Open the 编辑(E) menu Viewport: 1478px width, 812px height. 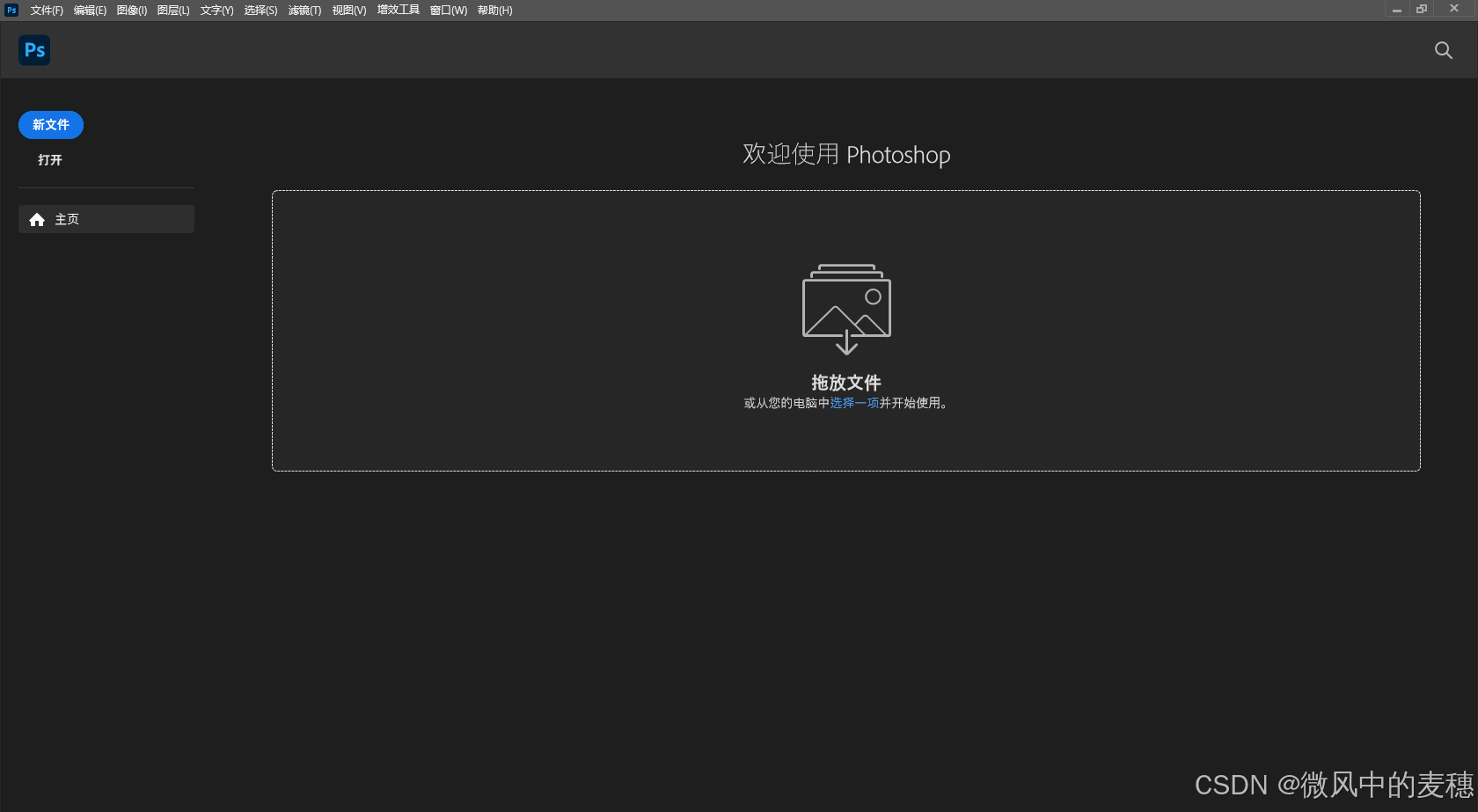pyautogui.click(x=90, y=11)
